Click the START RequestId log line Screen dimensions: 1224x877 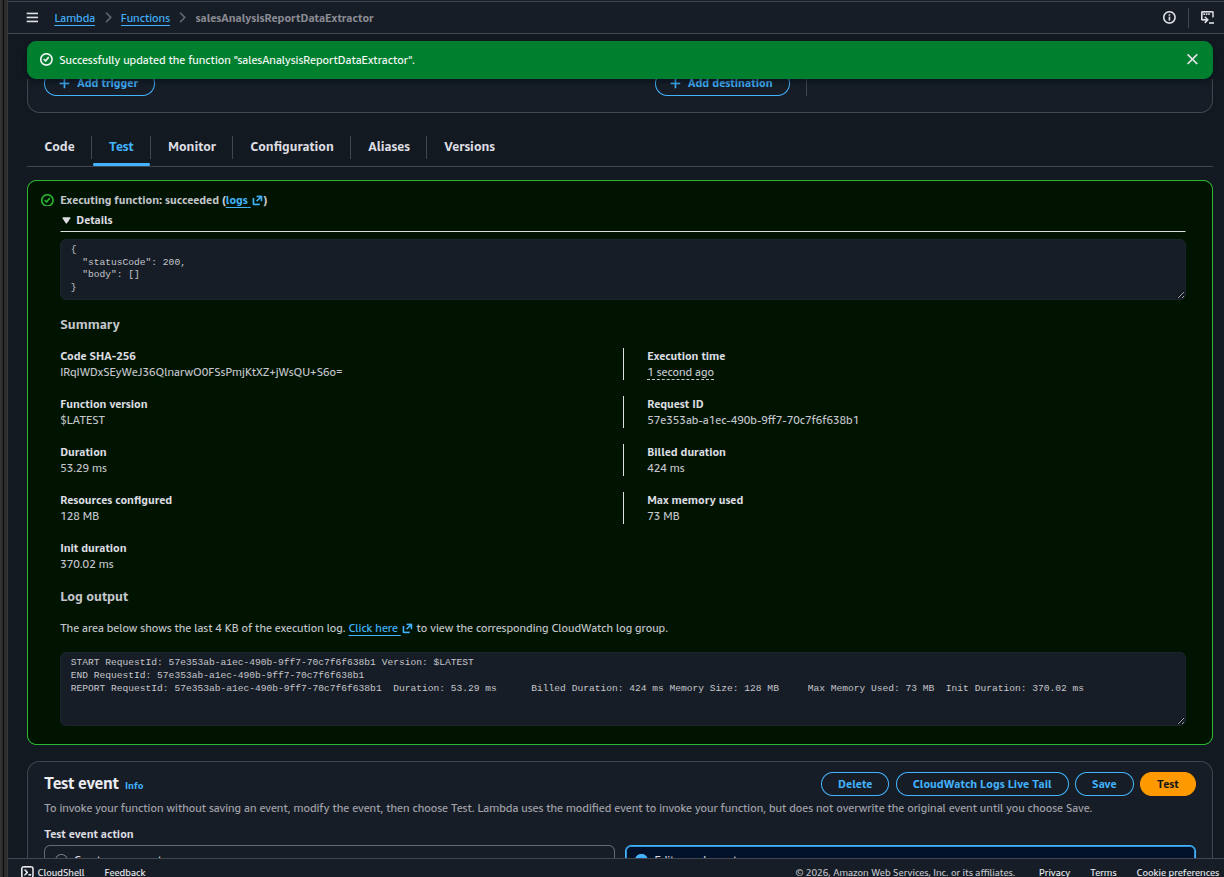(x=272, y=662)
